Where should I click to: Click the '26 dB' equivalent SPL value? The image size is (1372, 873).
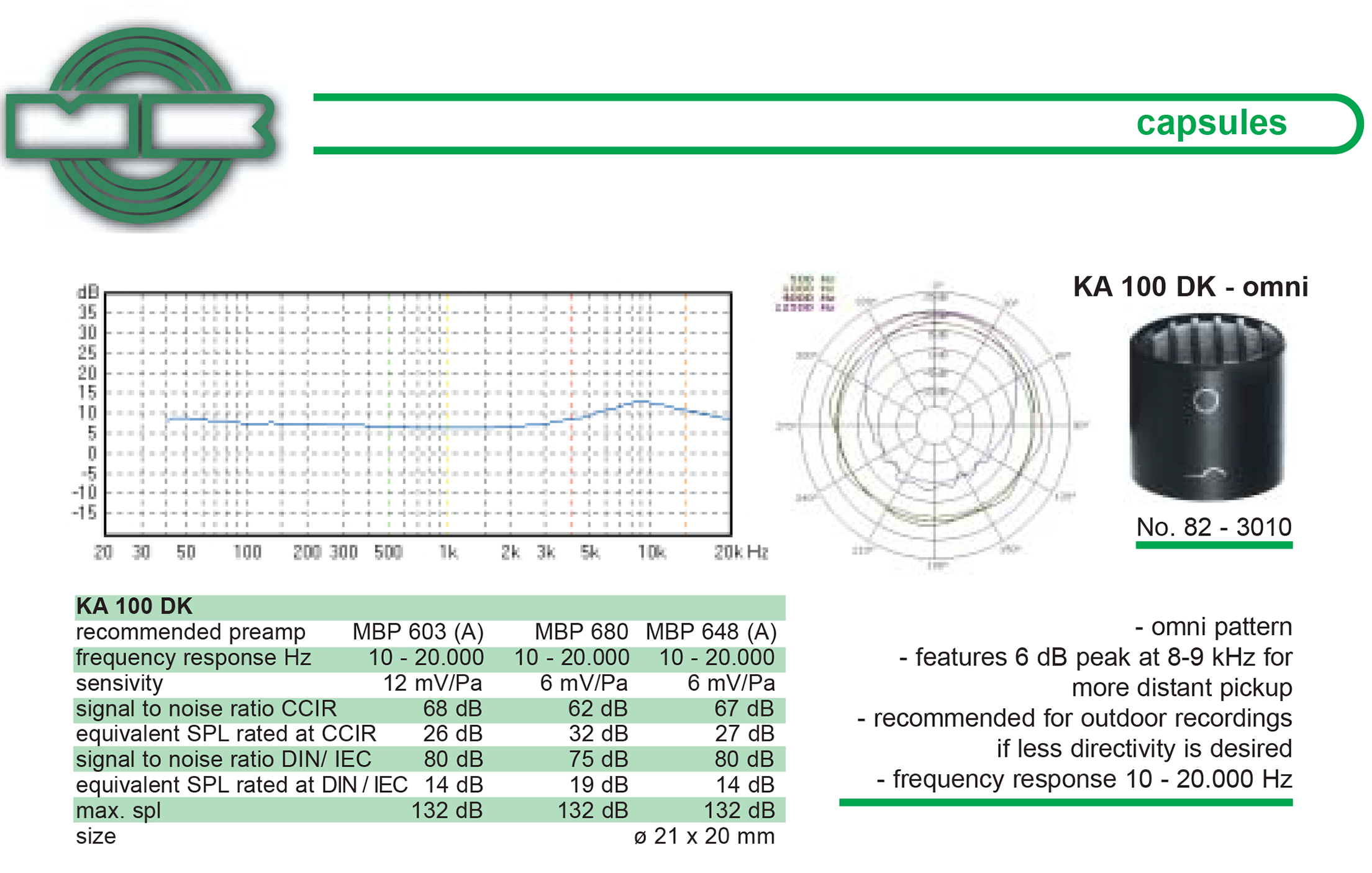click(x=453, y=734)
